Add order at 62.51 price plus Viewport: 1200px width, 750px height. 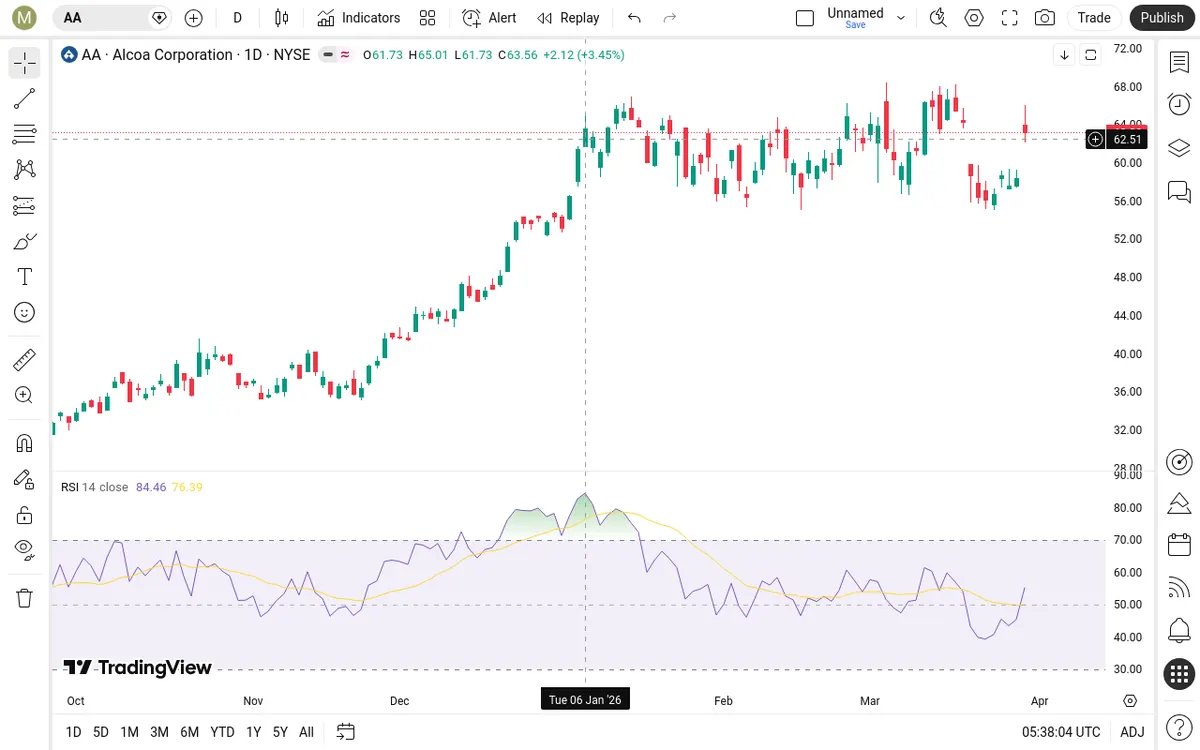pyautogui.click(x=1096, y=140)
